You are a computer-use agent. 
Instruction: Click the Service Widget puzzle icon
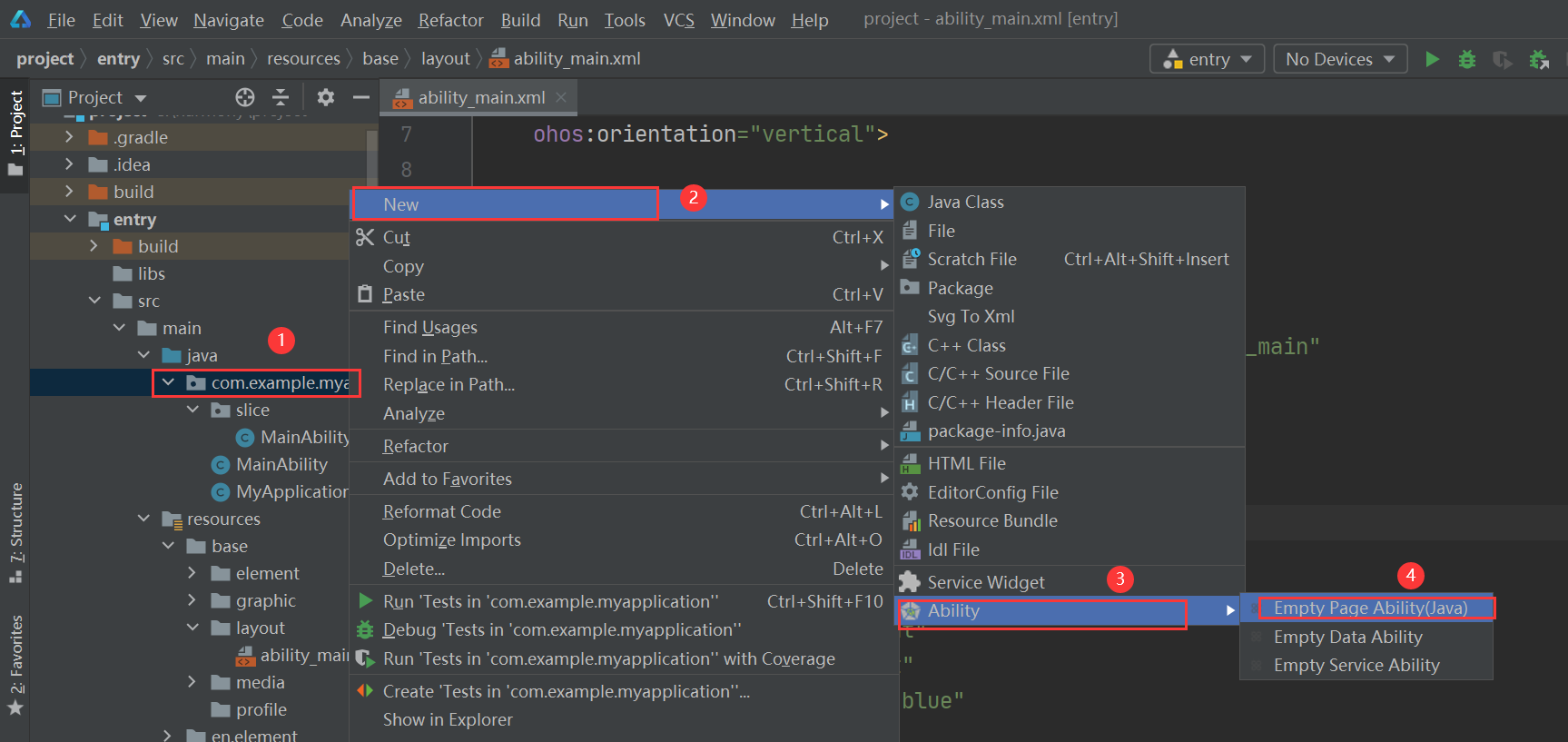(910, 581)
